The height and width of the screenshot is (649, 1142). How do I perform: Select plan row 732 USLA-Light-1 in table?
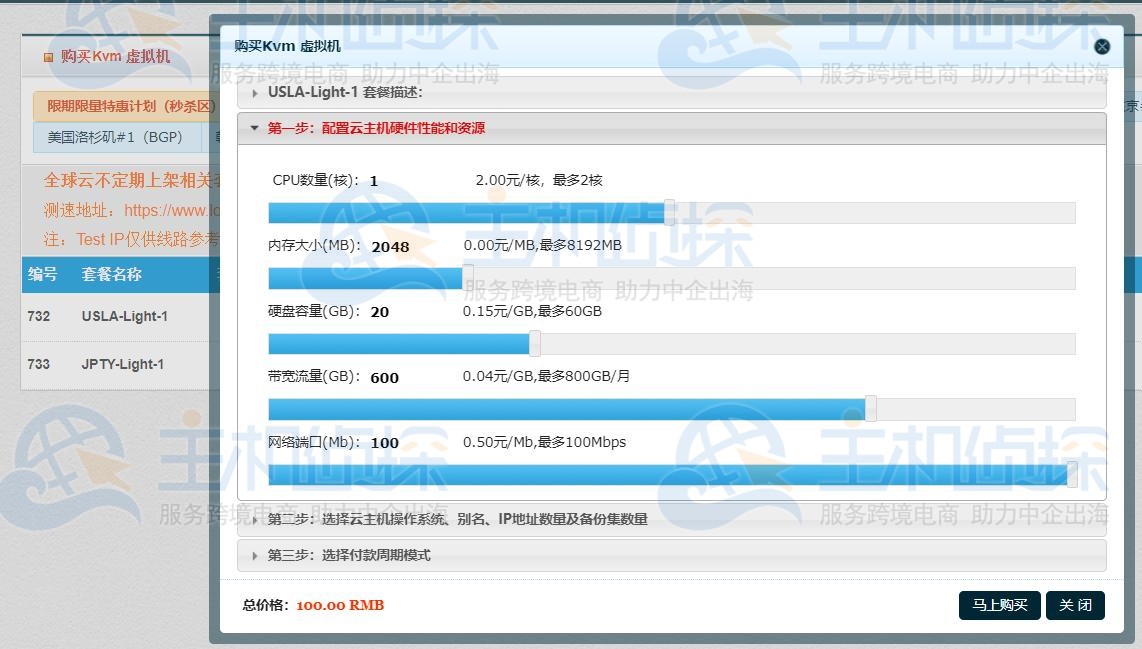(124, 316)
